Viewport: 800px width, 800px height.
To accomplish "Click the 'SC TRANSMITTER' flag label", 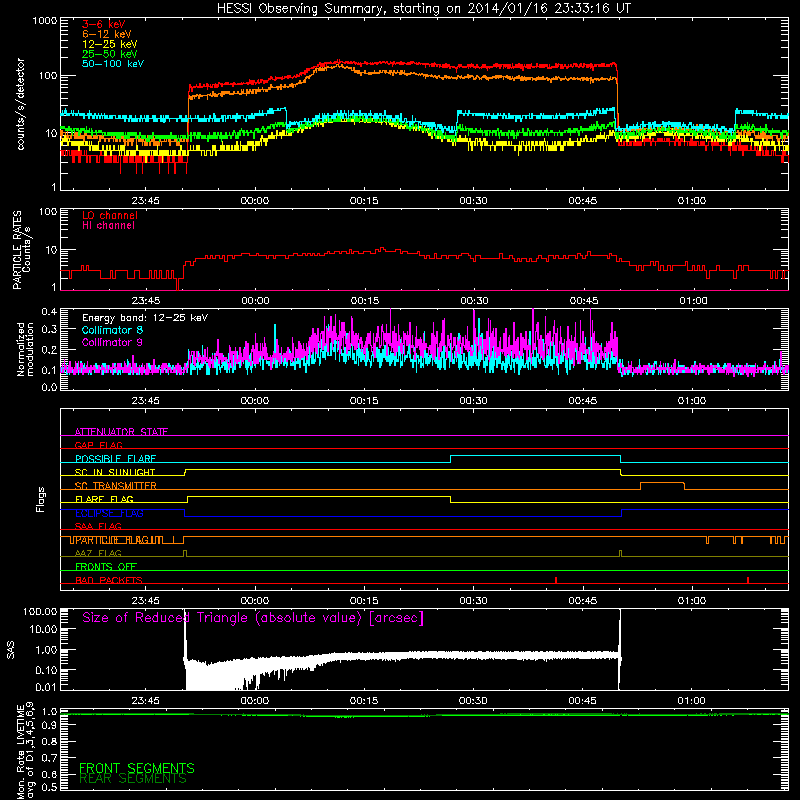I will (x=115, y=486).
